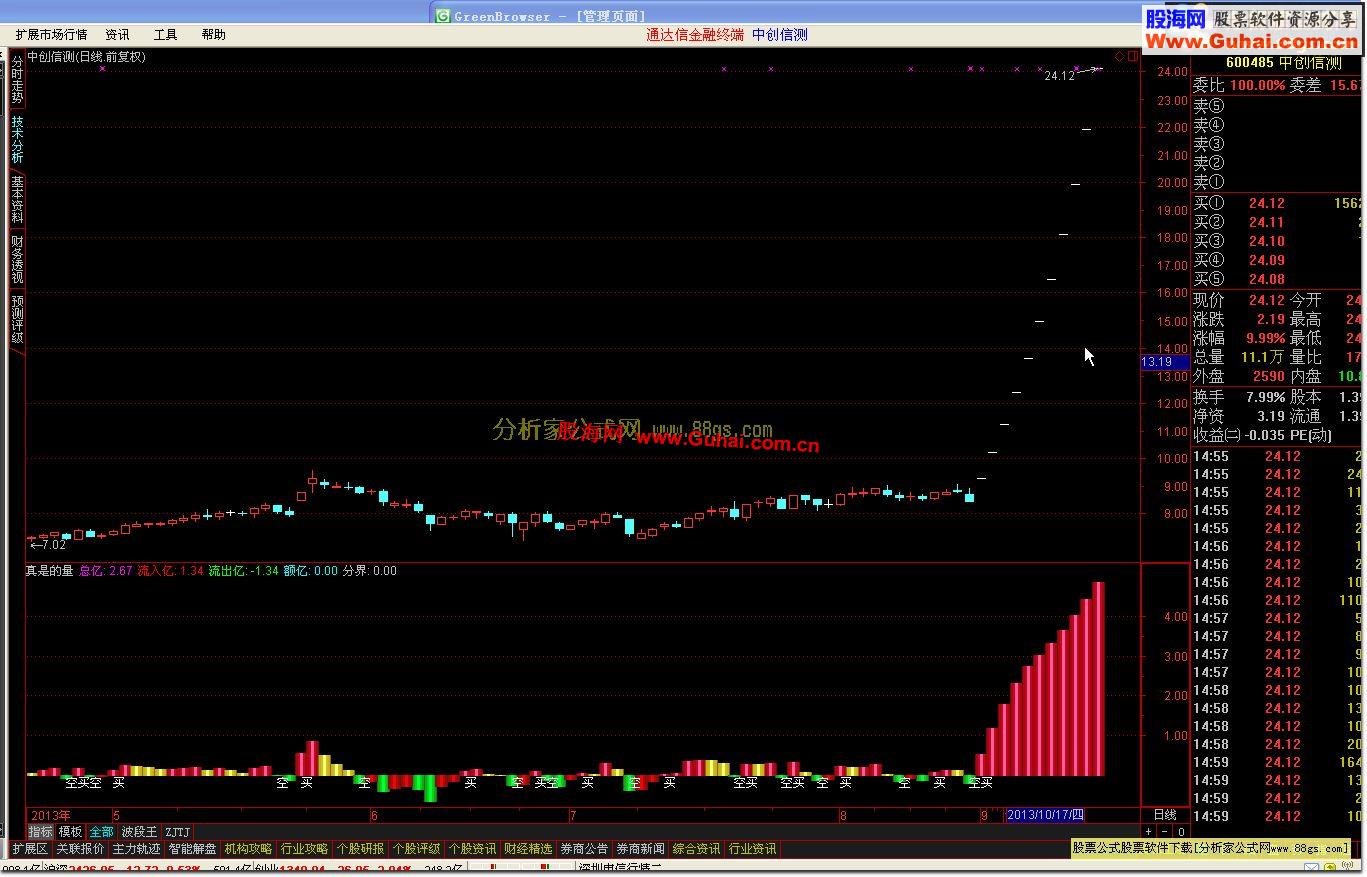Click the 7.02 low price label on chart
The image size is (1367, 877).
pyautogui.click(x=54, y=545)
